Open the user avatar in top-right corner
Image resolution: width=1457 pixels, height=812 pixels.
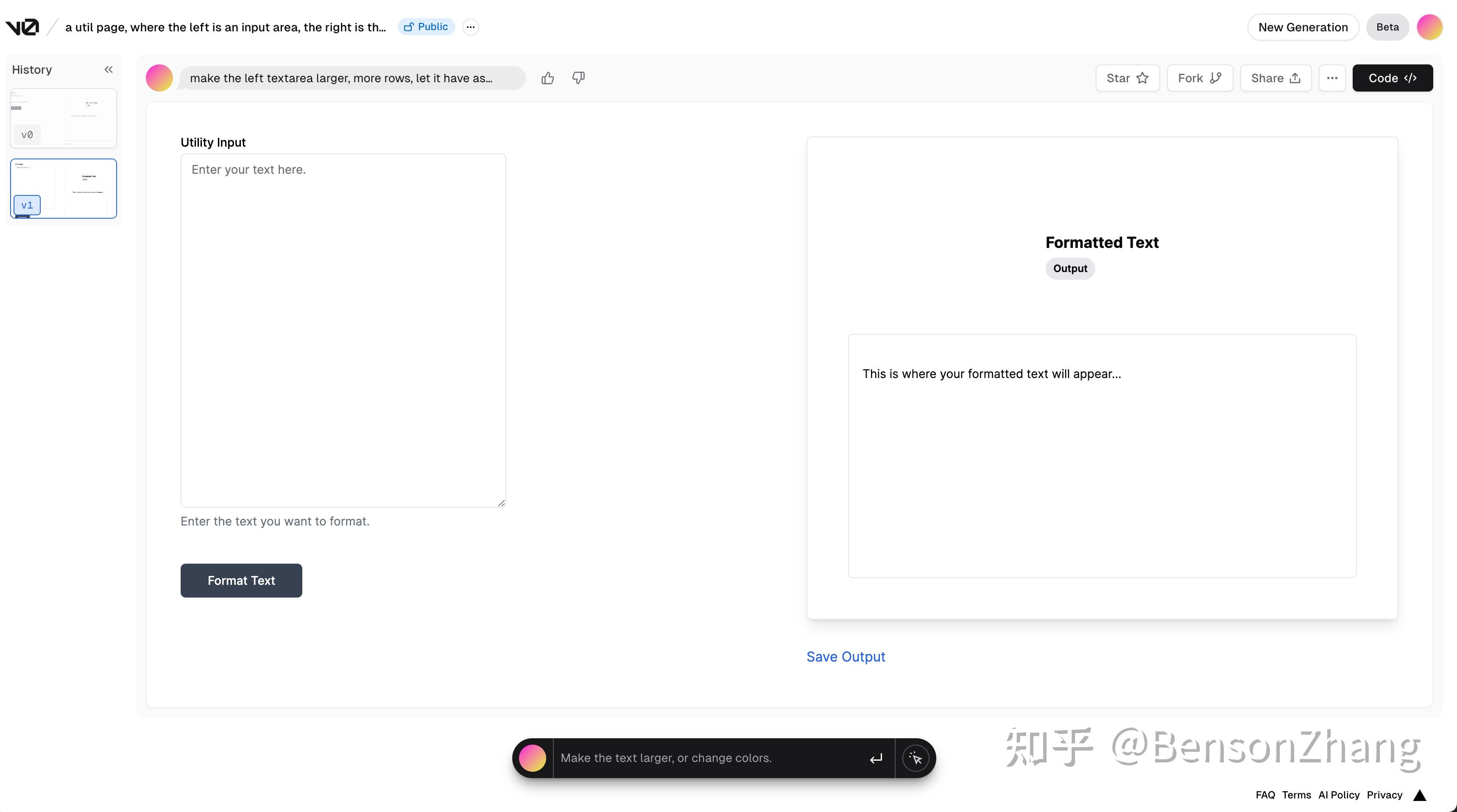click(x=1429, y=27)
